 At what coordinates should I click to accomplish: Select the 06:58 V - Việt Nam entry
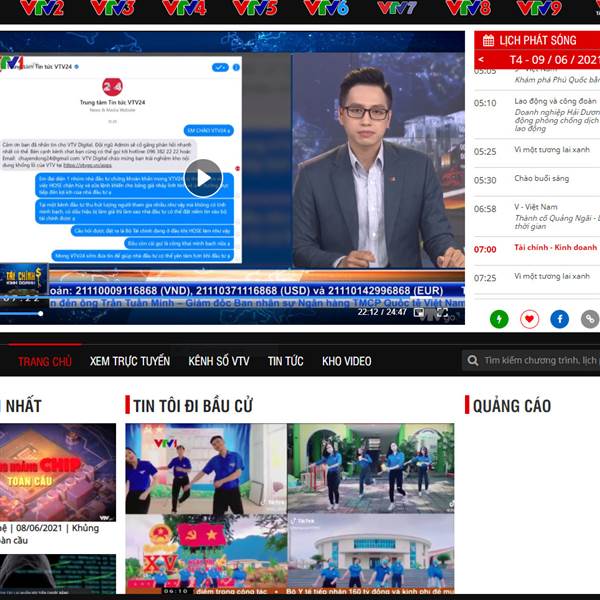(536, 216)
